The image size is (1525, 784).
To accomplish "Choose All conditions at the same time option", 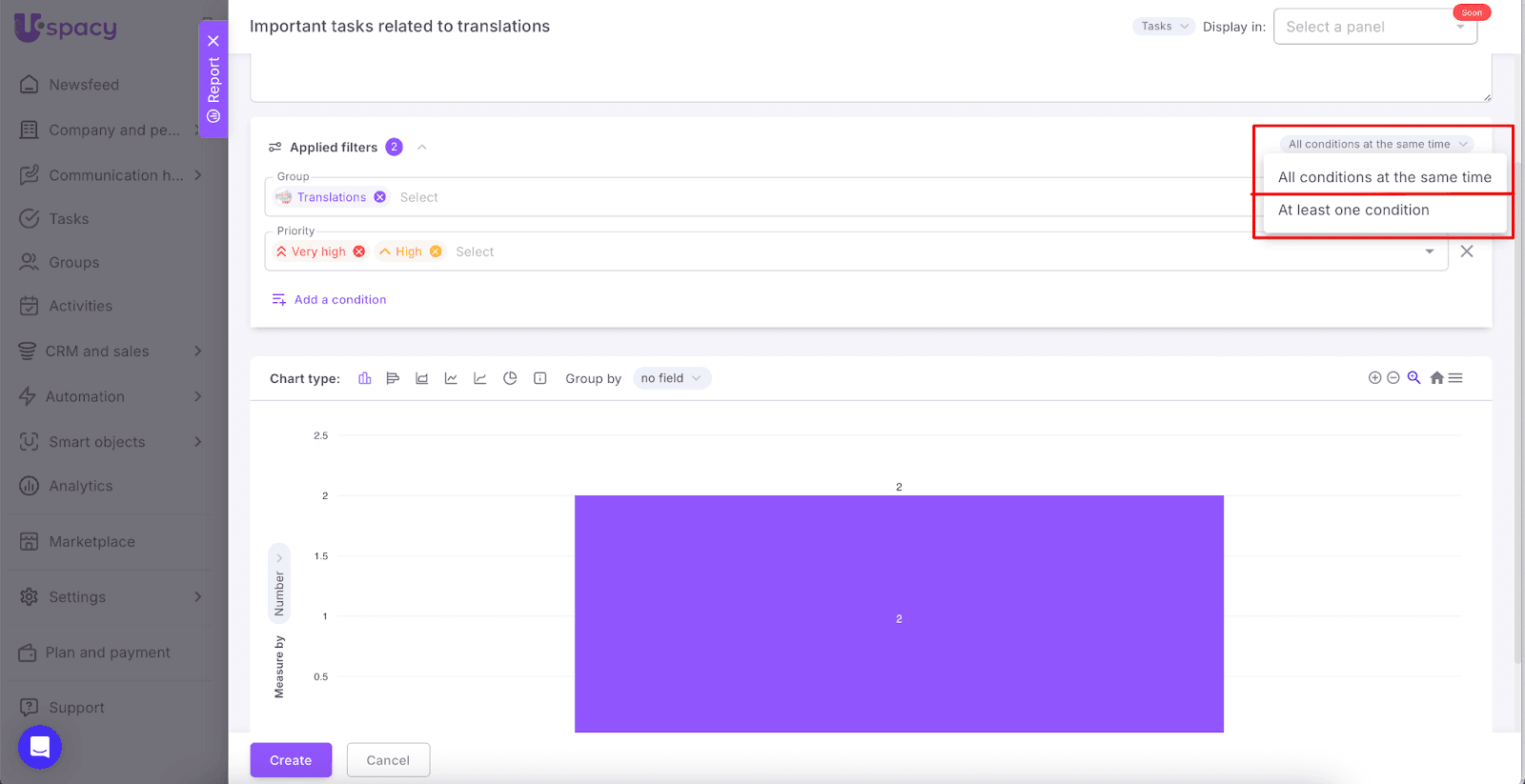I will pos(1384,177).
